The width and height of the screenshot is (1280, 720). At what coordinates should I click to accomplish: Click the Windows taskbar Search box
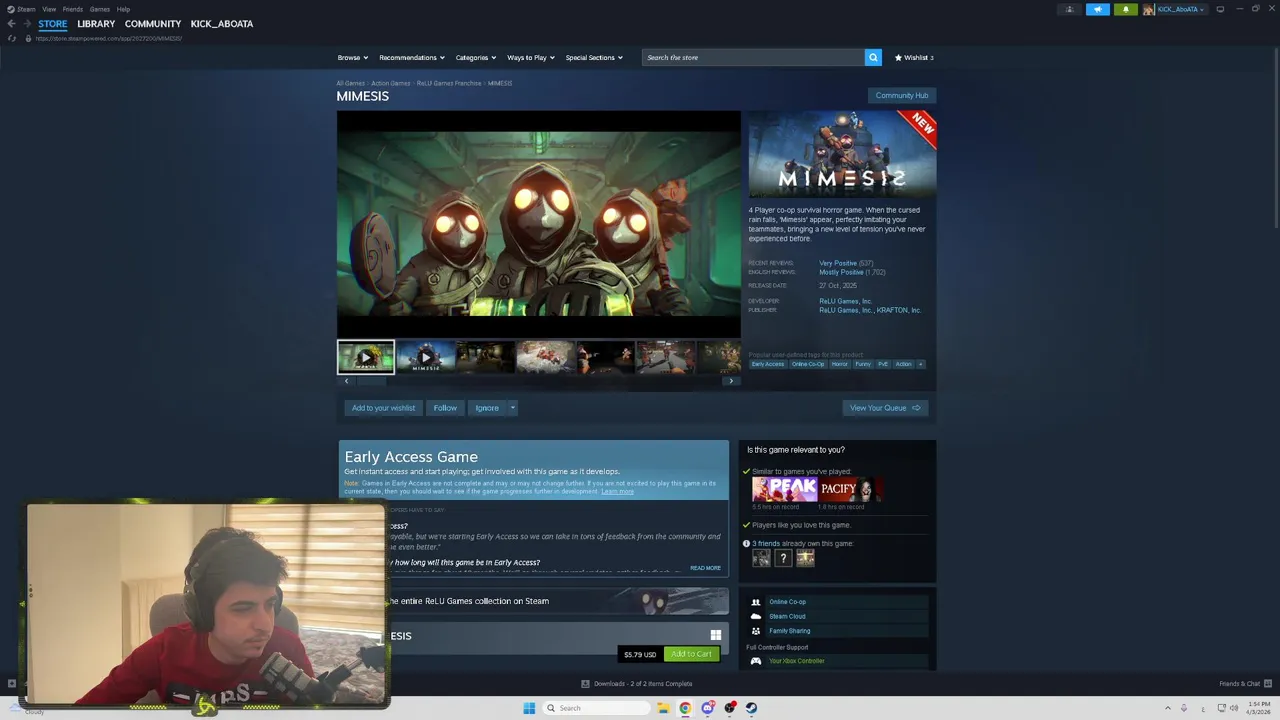[x=596, y=708]
